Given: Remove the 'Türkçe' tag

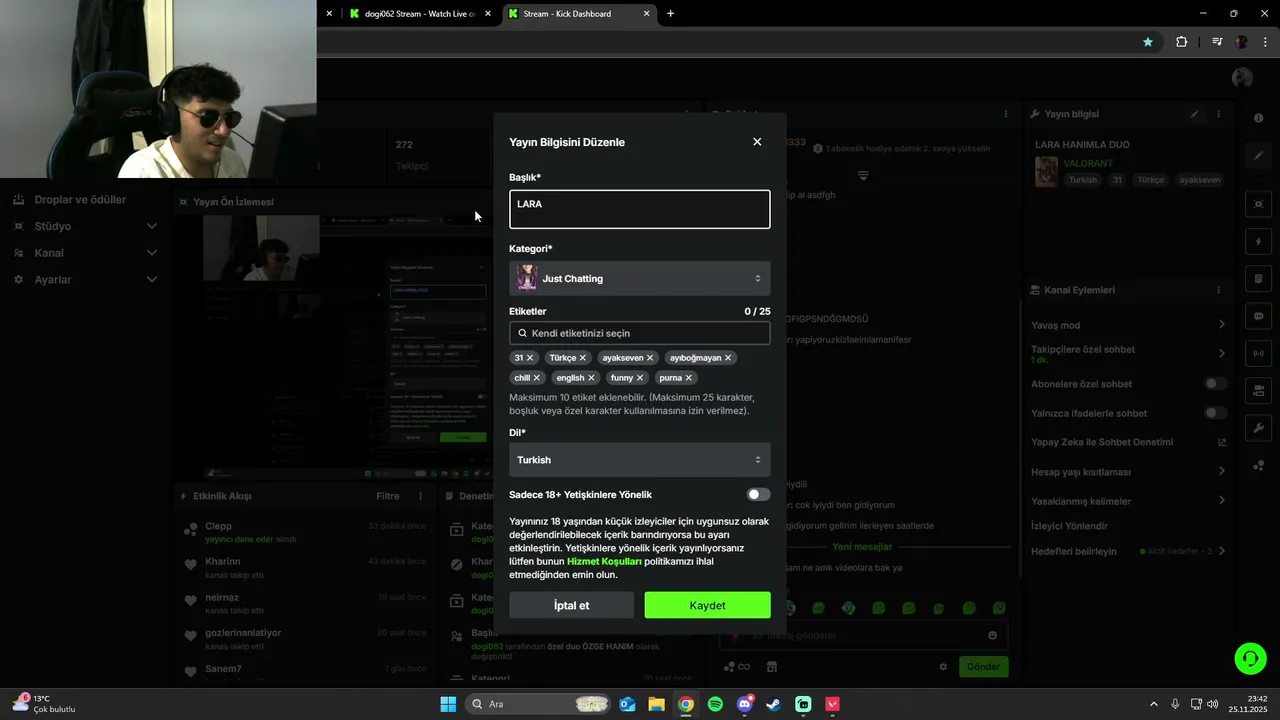Looking at the screenshot, I should click(x=583, y=358).
